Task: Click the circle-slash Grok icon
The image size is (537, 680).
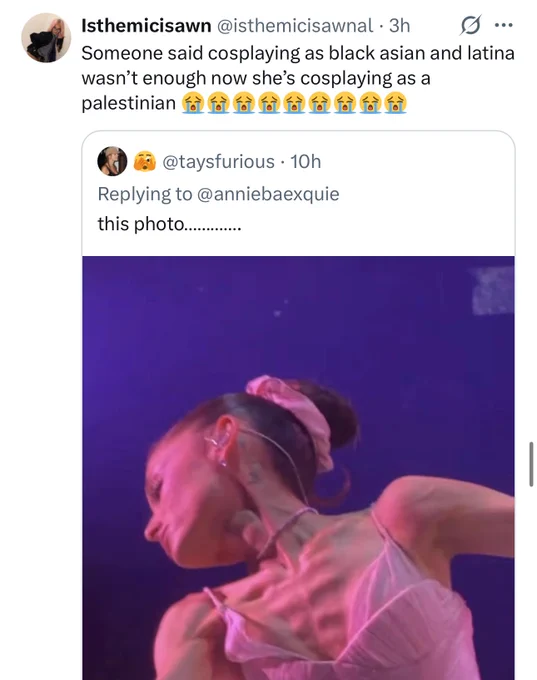Action: [x=470, y=25]
